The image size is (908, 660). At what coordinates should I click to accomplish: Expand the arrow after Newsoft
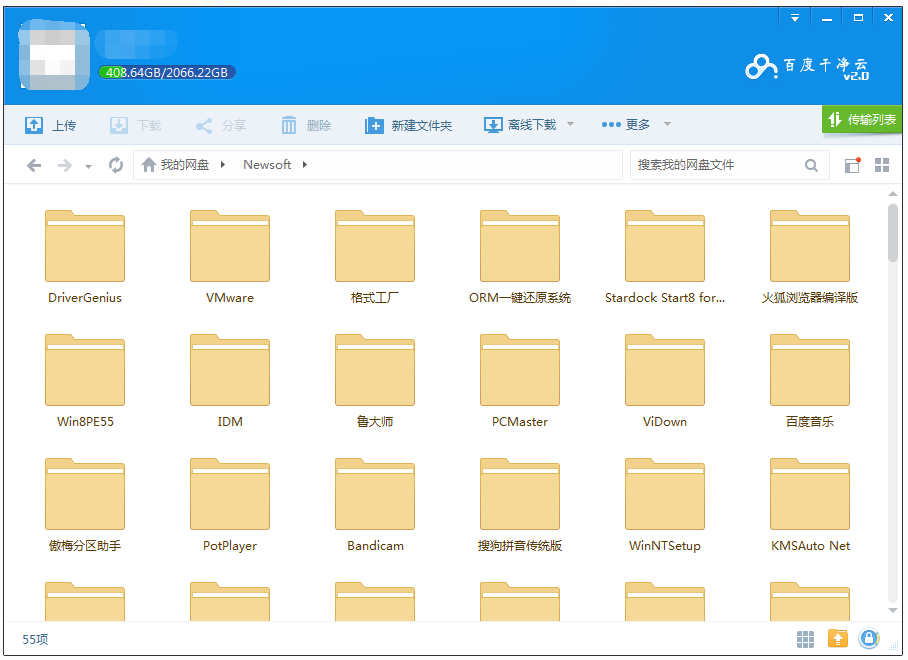[x=305, y=165]
